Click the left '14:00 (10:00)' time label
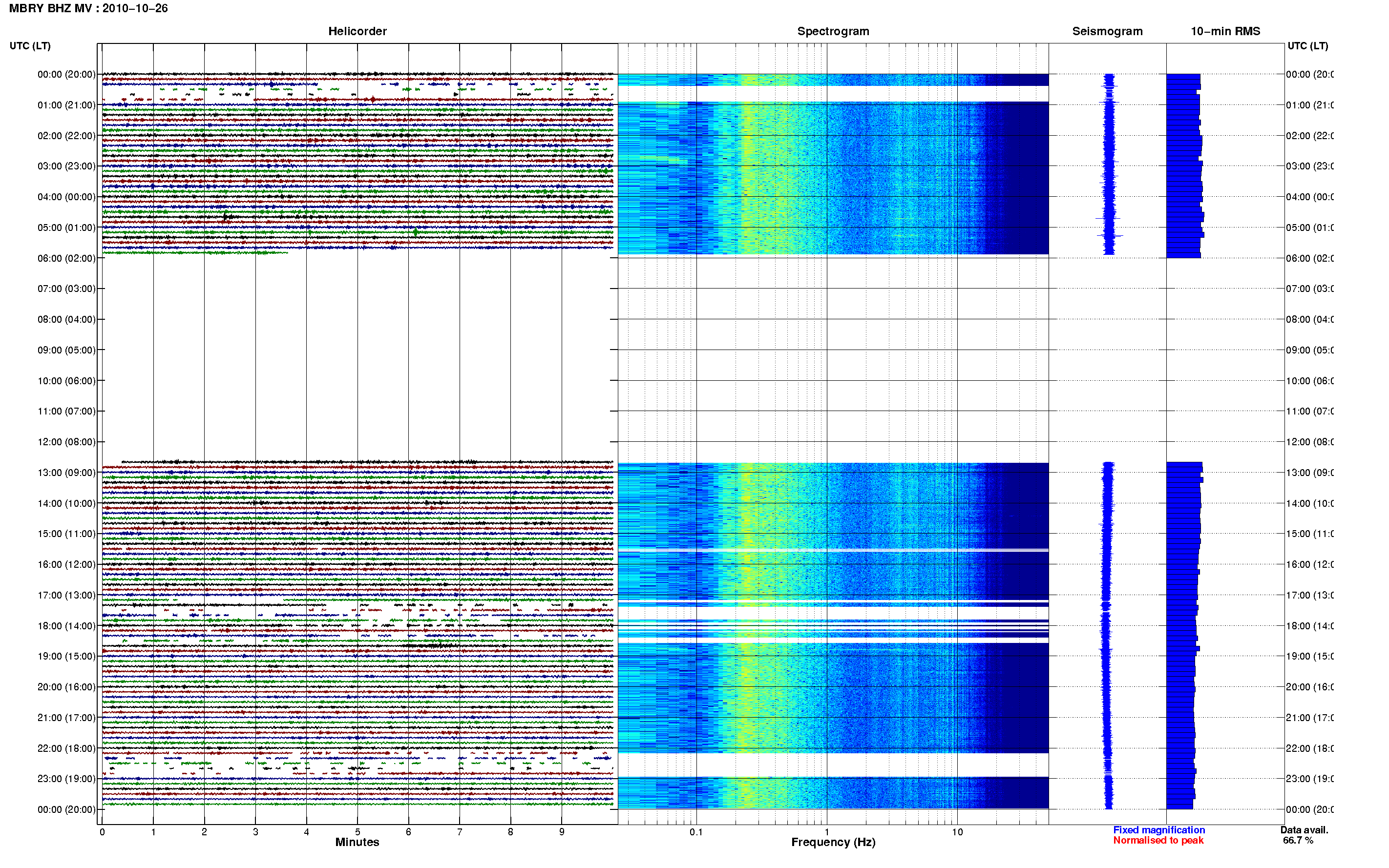Image resolution: width=1389 pixels, height=868 pixels. [66, 504]
